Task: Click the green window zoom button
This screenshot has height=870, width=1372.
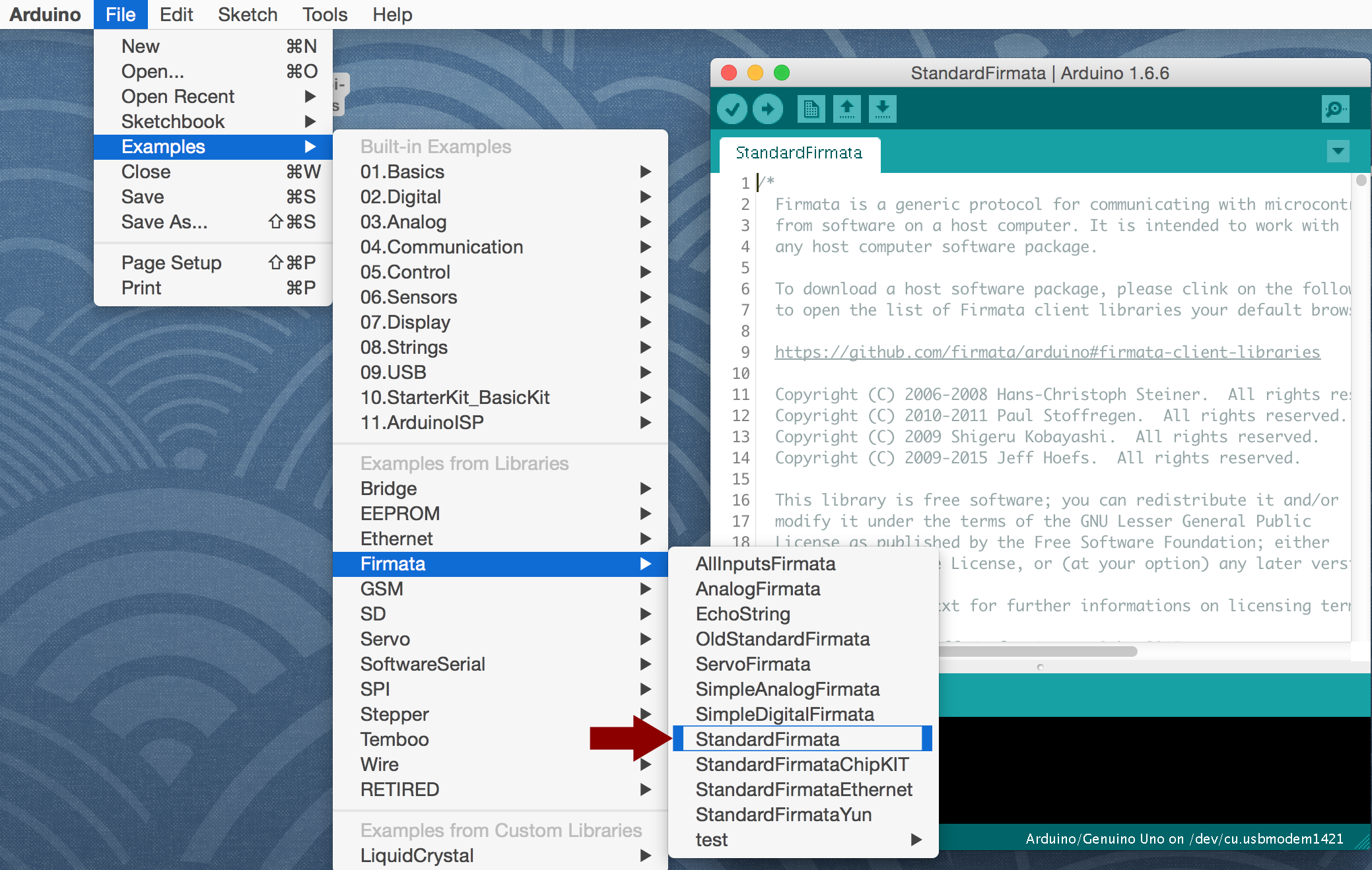Action: pyautogui.click(x=781, y=73)
